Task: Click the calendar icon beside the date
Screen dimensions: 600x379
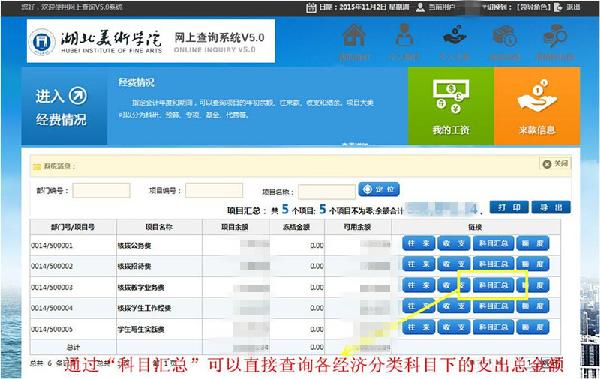Action: coord(311,7)
